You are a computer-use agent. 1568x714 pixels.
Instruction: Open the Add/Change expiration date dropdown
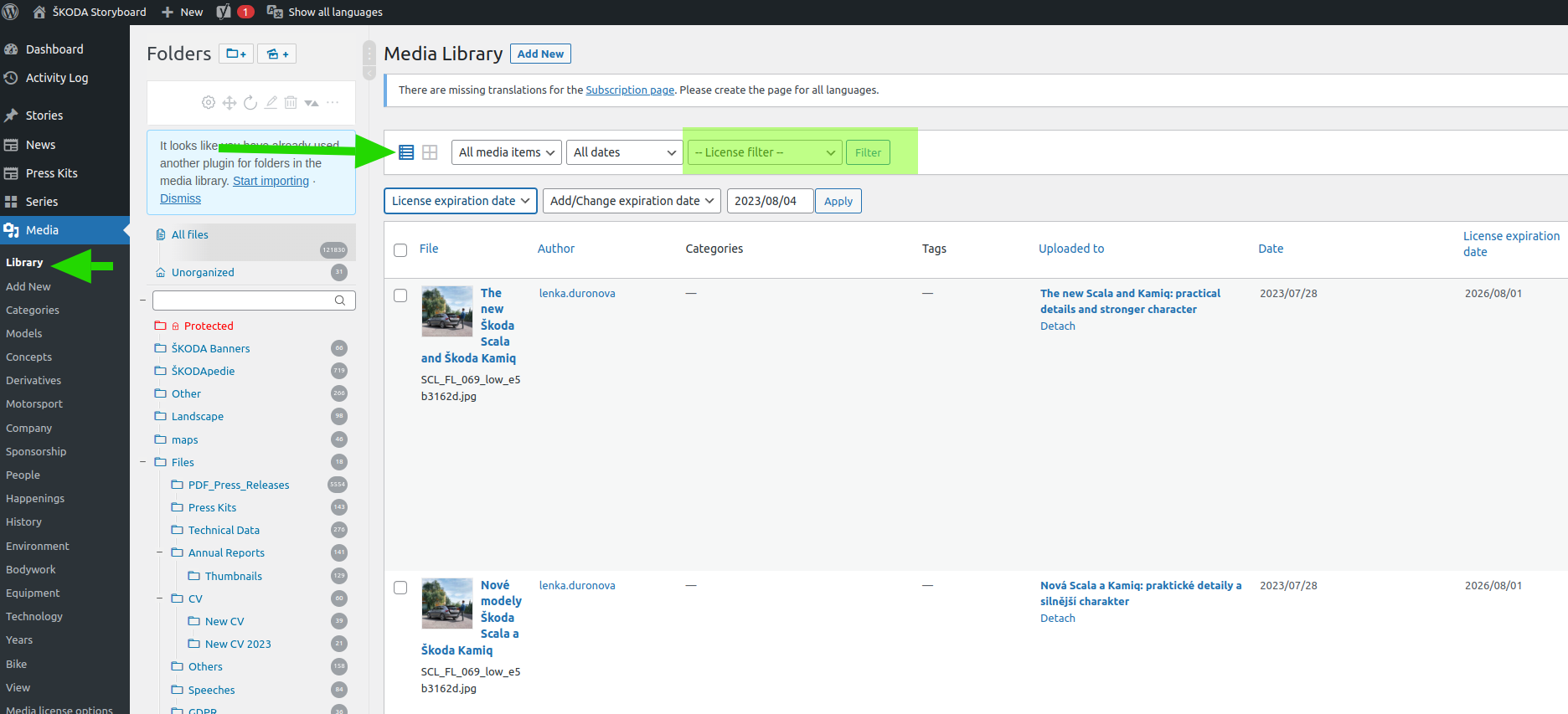(632, 201)
